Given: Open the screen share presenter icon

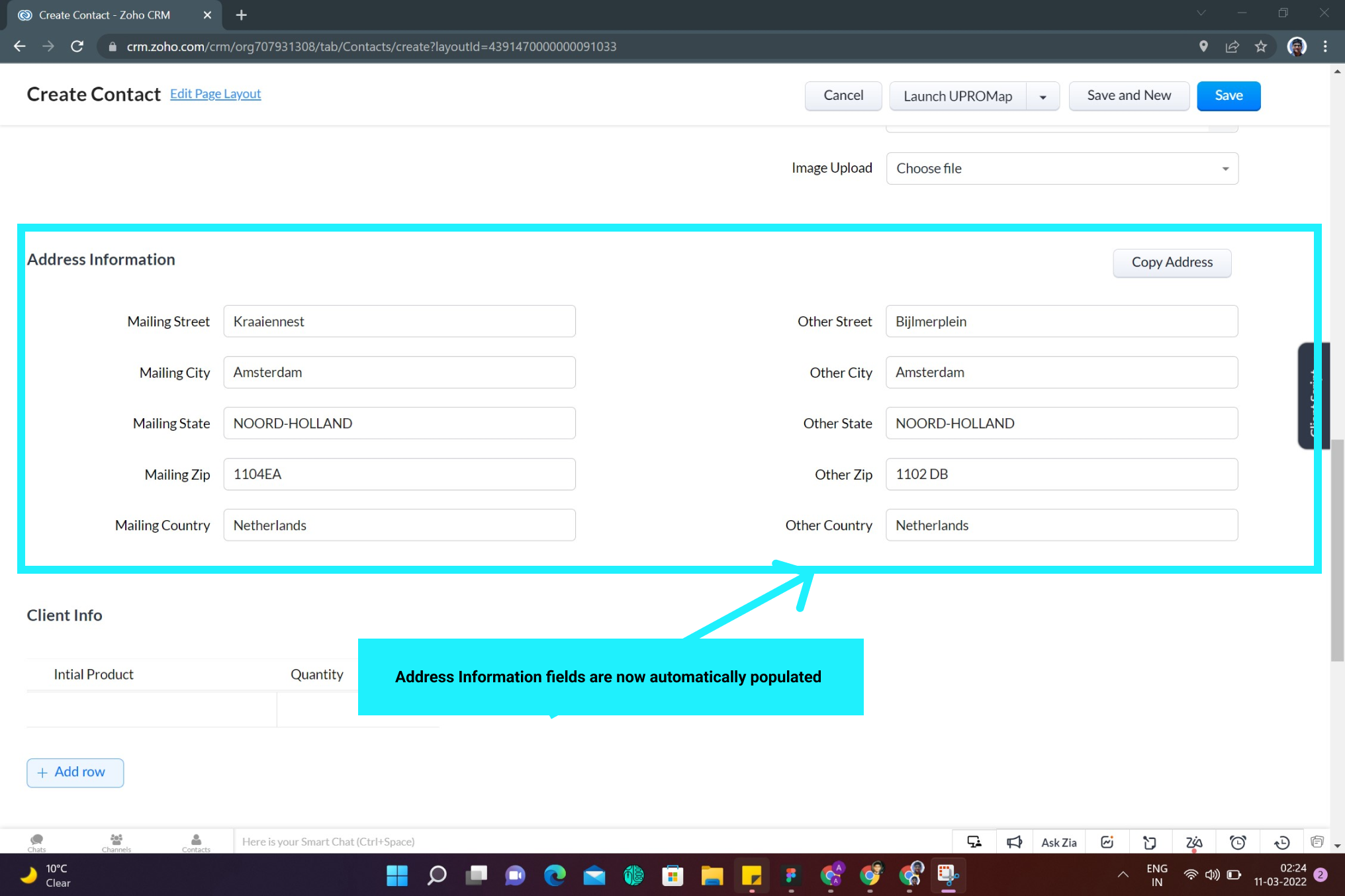Looking at the screenshot, I should [974, 842].
